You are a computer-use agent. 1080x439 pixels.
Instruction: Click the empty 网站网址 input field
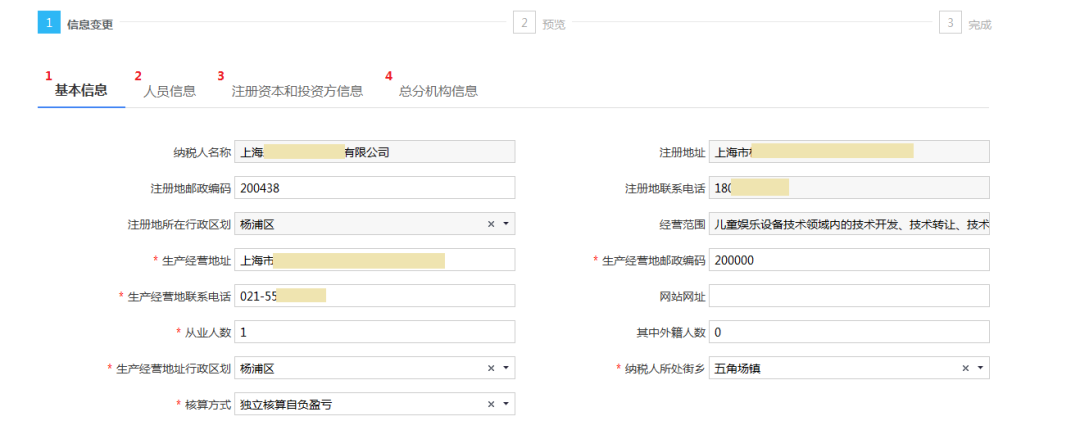(849, 296)
